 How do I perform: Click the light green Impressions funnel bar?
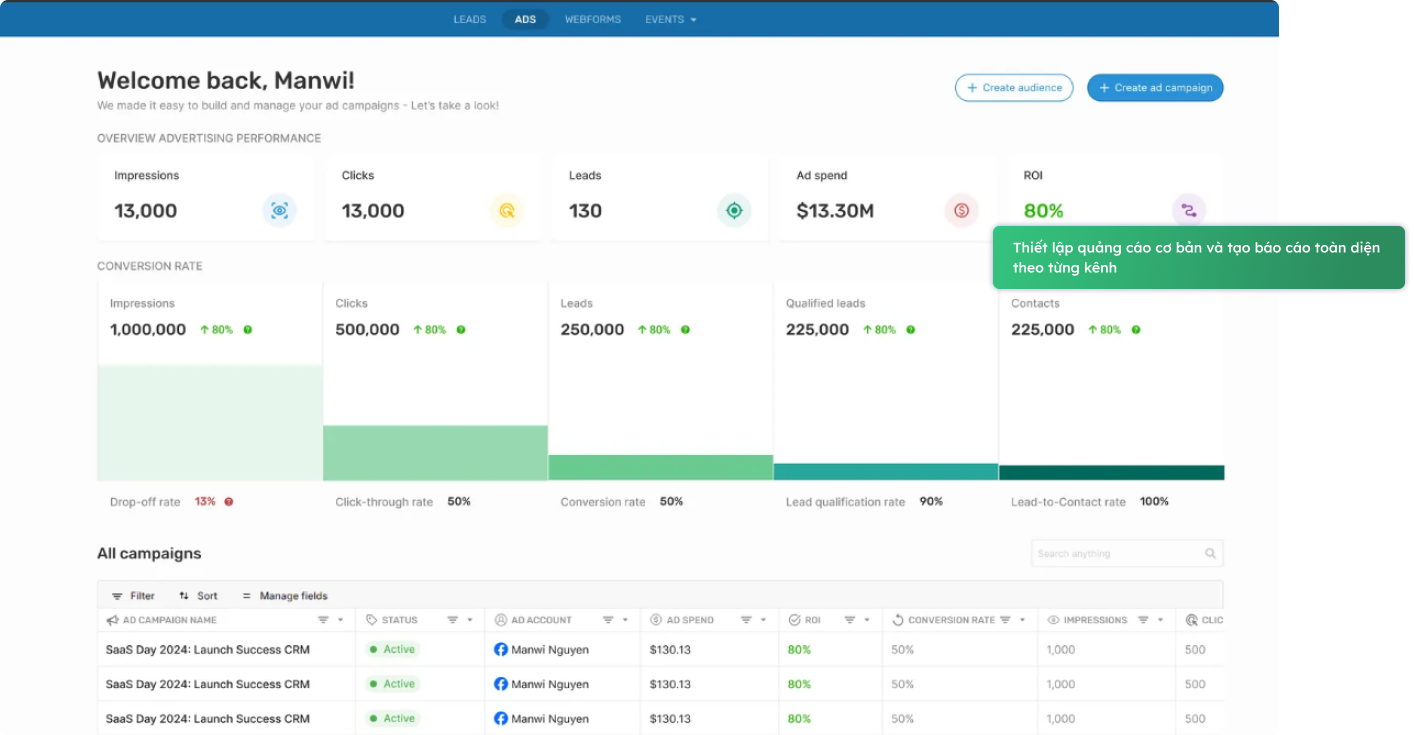tap(210, 422)
